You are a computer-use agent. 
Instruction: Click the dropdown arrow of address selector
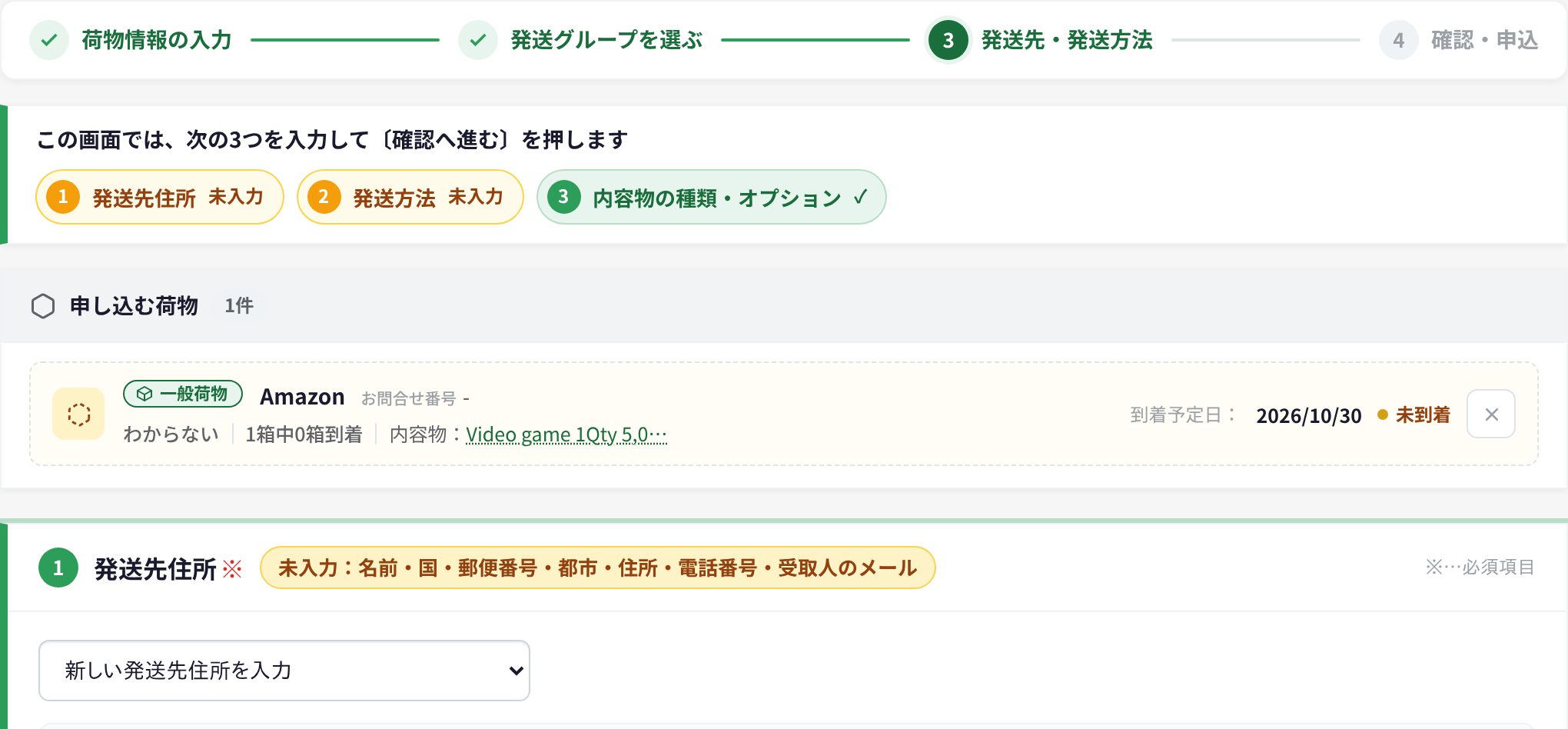click(x=516, y=671)
